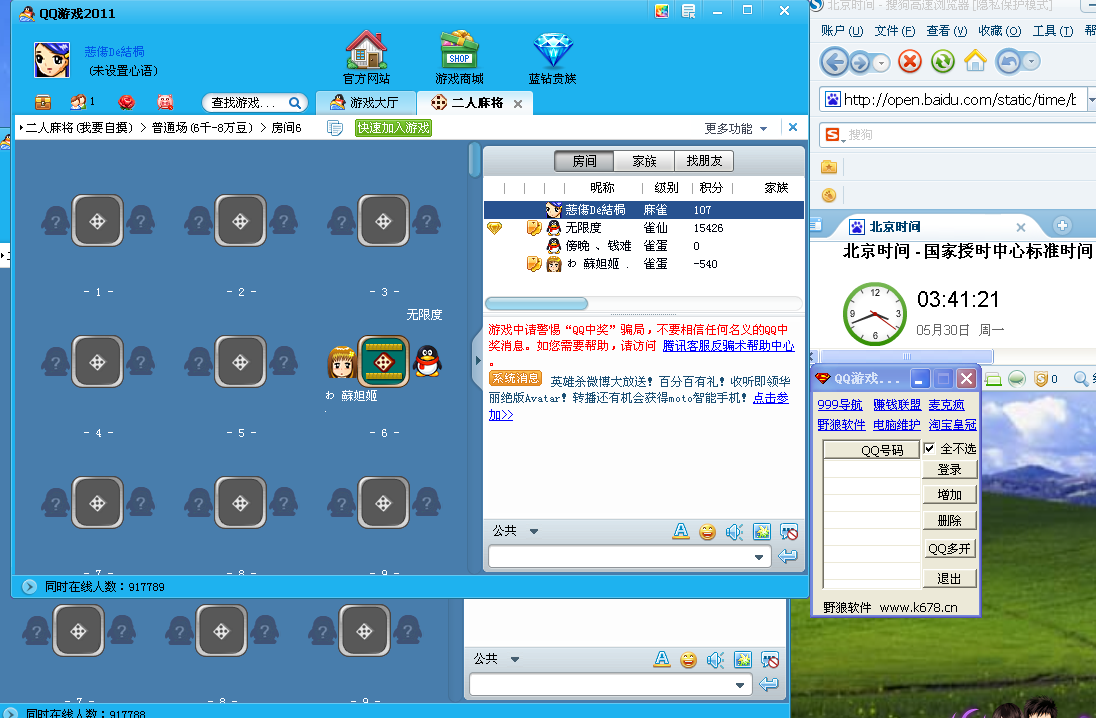Open the browser 工具(T) menu

[1053, 31]
